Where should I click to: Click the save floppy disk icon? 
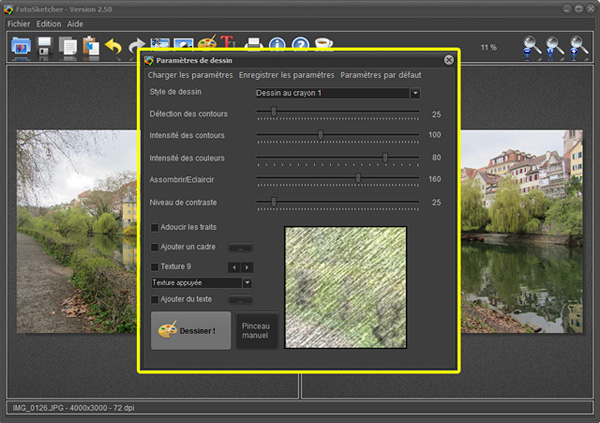(x=45, y=46)
